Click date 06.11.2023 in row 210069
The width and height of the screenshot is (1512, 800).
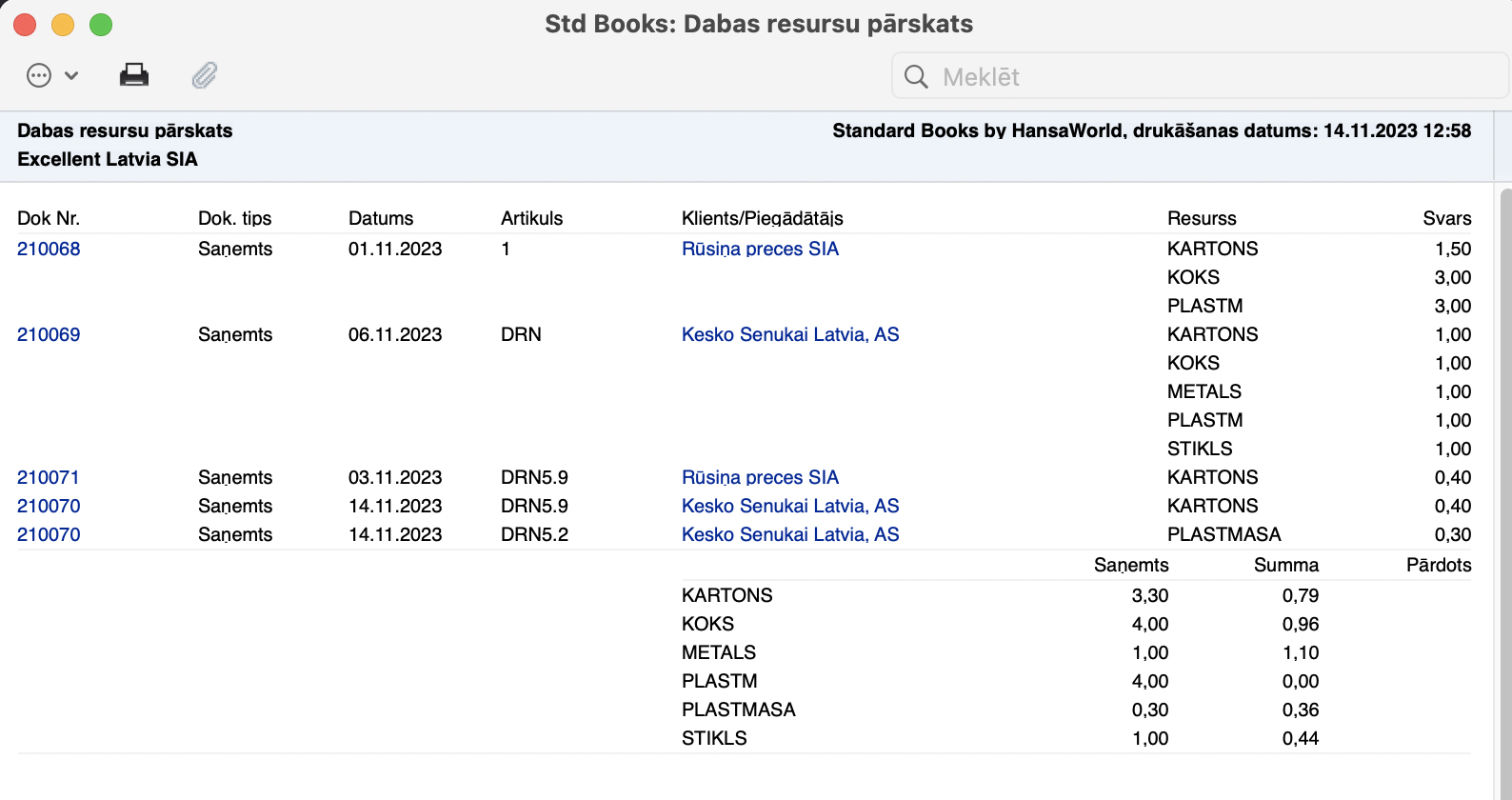point(395,334)
